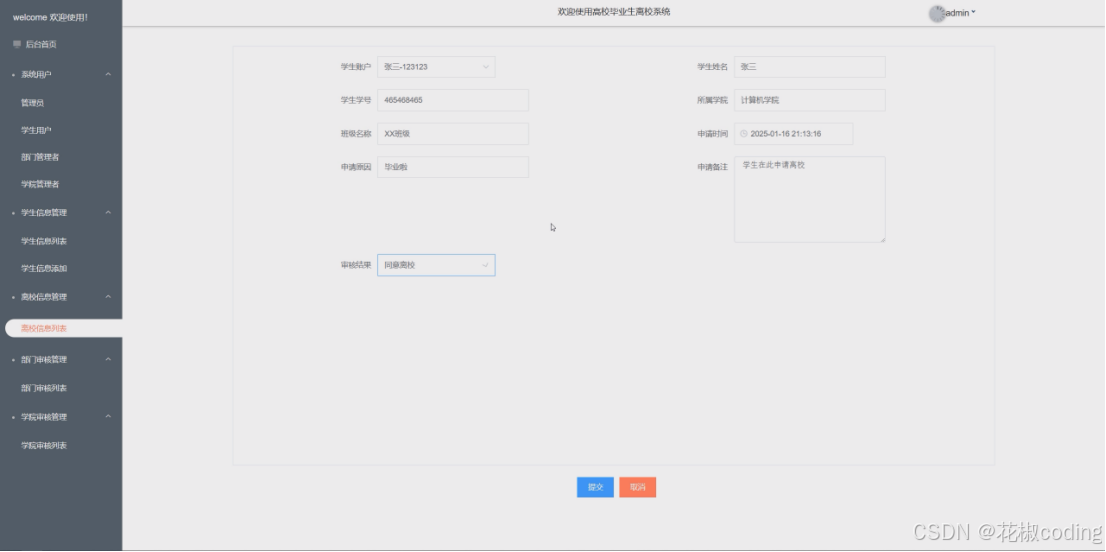Open the 审核结果 dropdown showing 同意离校

coord(436,265)
